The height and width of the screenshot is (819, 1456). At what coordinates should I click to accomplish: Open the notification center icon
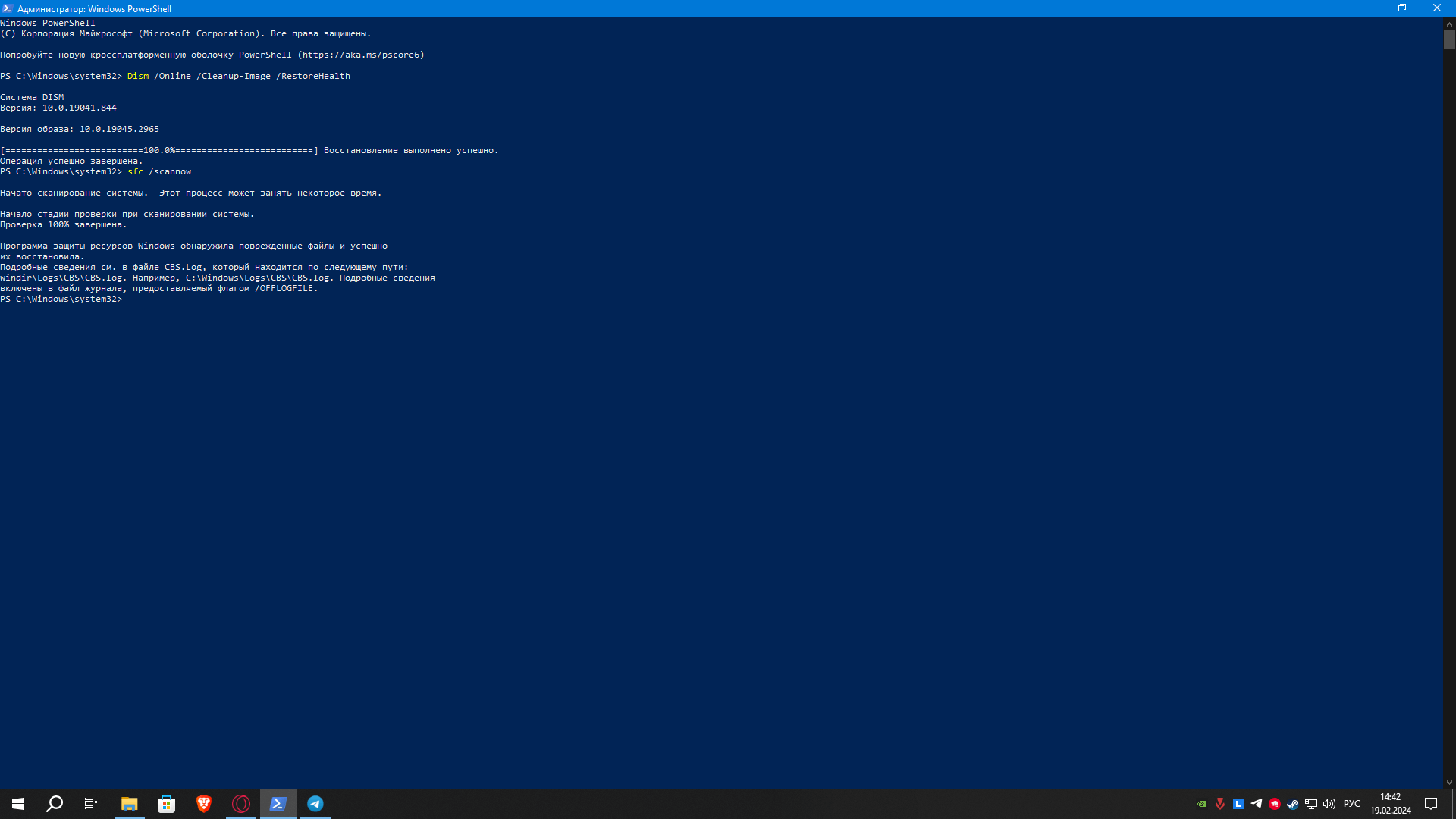click(1432, 804)
